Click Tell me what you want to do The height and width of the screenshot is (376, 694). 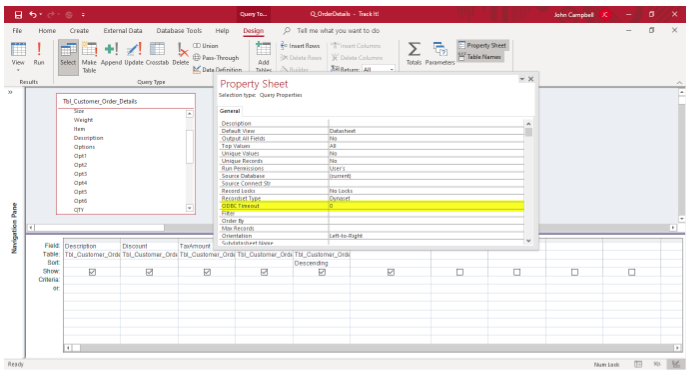coord(338,31)
